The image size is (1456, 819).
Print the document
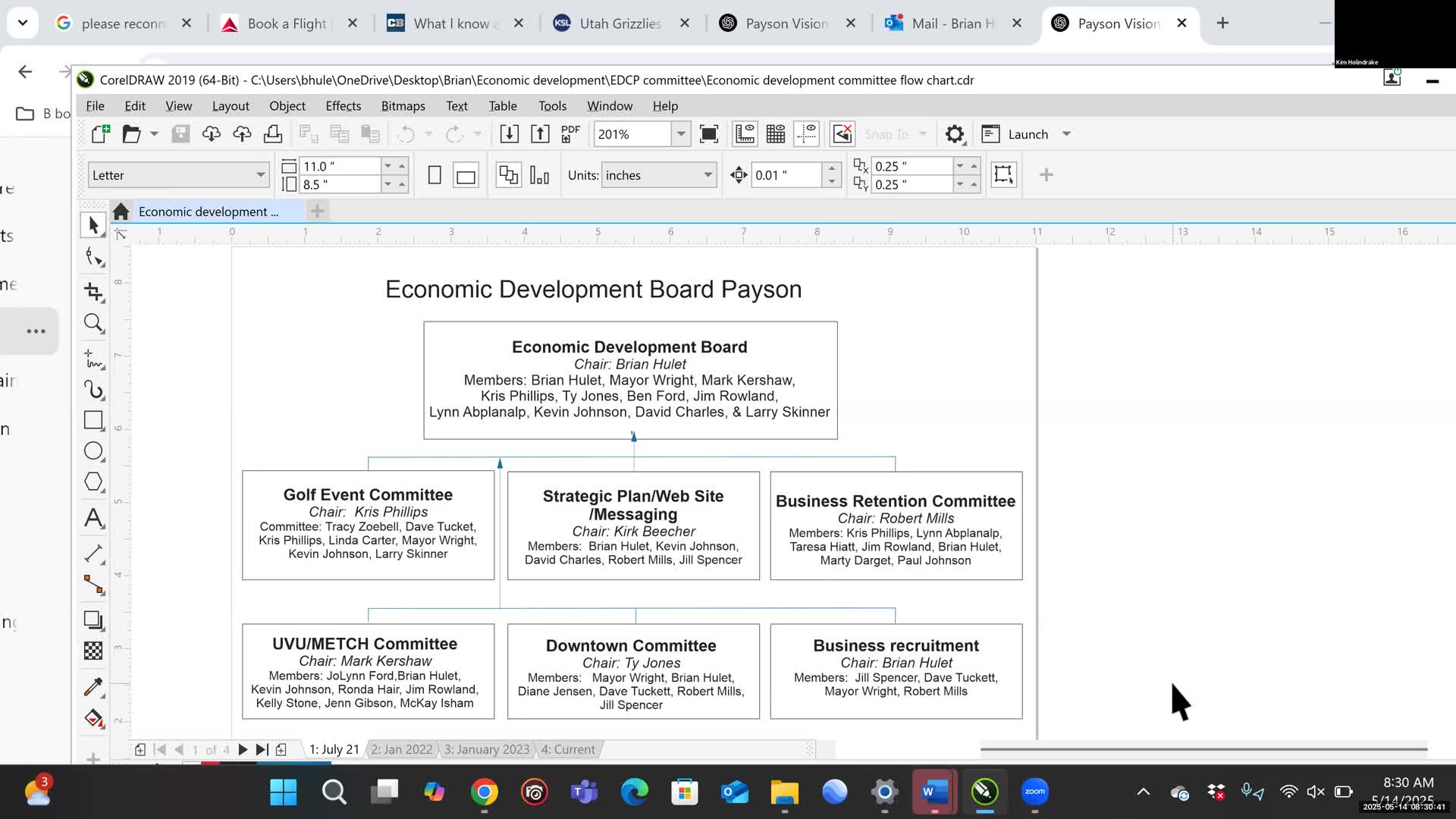(x=273, y=134)
